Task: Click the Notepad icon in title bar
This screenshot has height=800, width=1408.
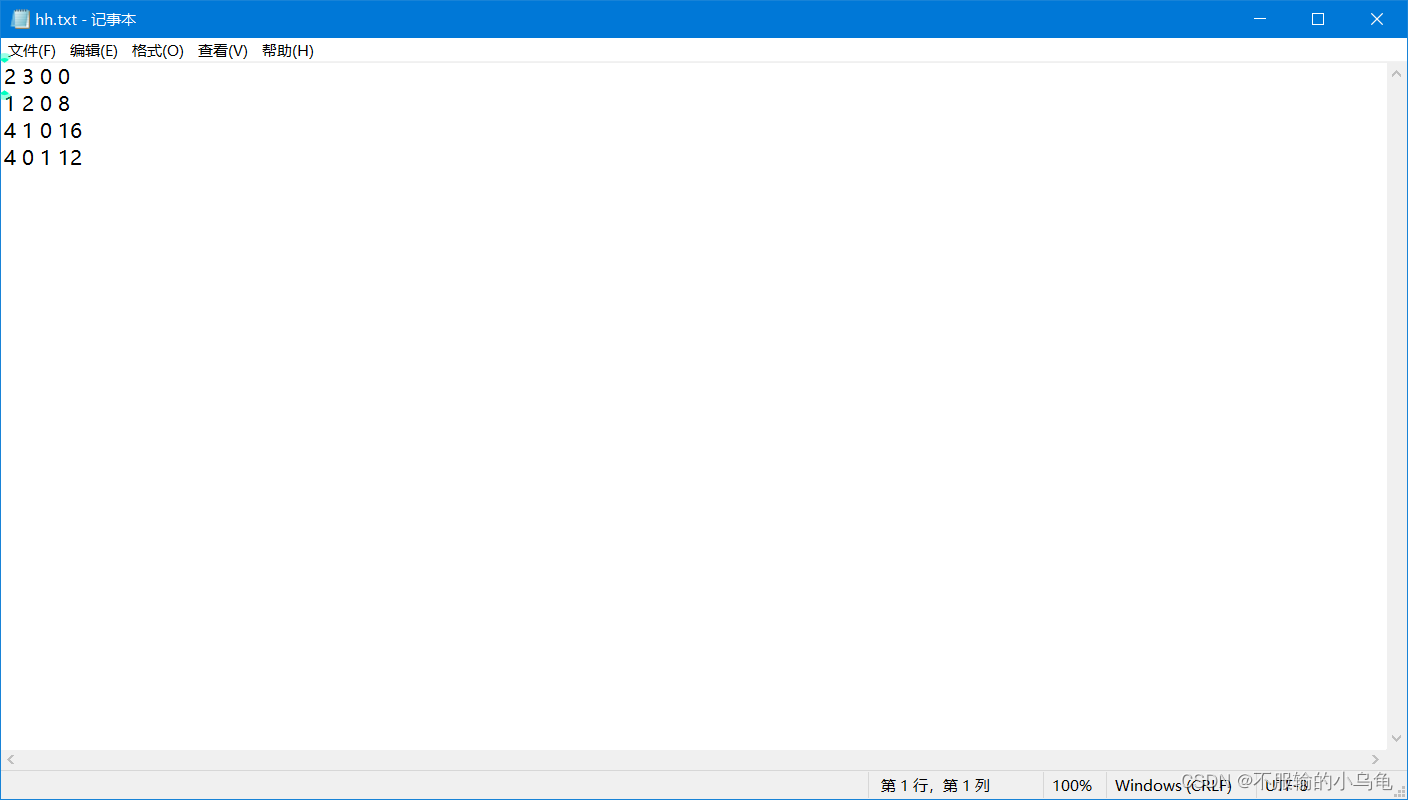Action: click(20, 19)
